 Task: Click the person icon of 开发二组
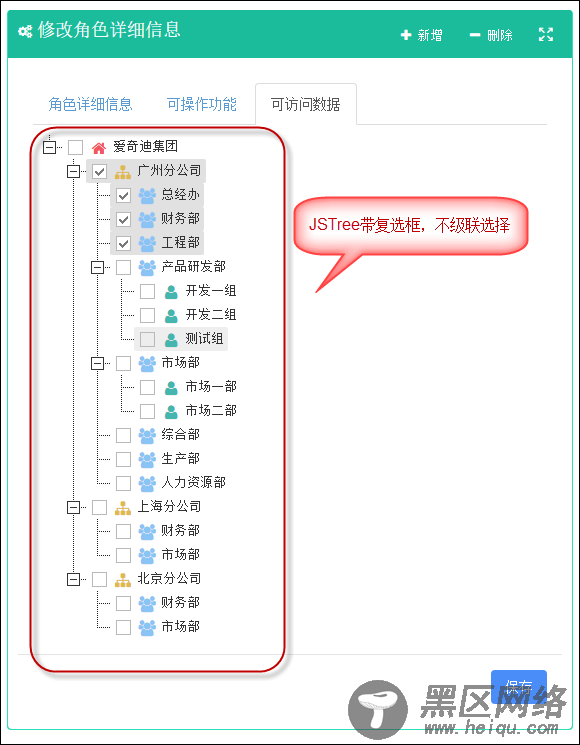pyautogui.click(x=171, y=316)
